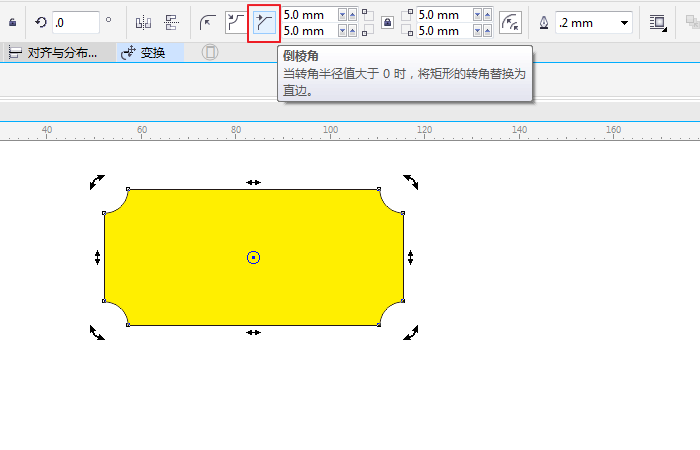Click the relative corner scaling icon
The image size is (700, 450).
pos(510,22)
